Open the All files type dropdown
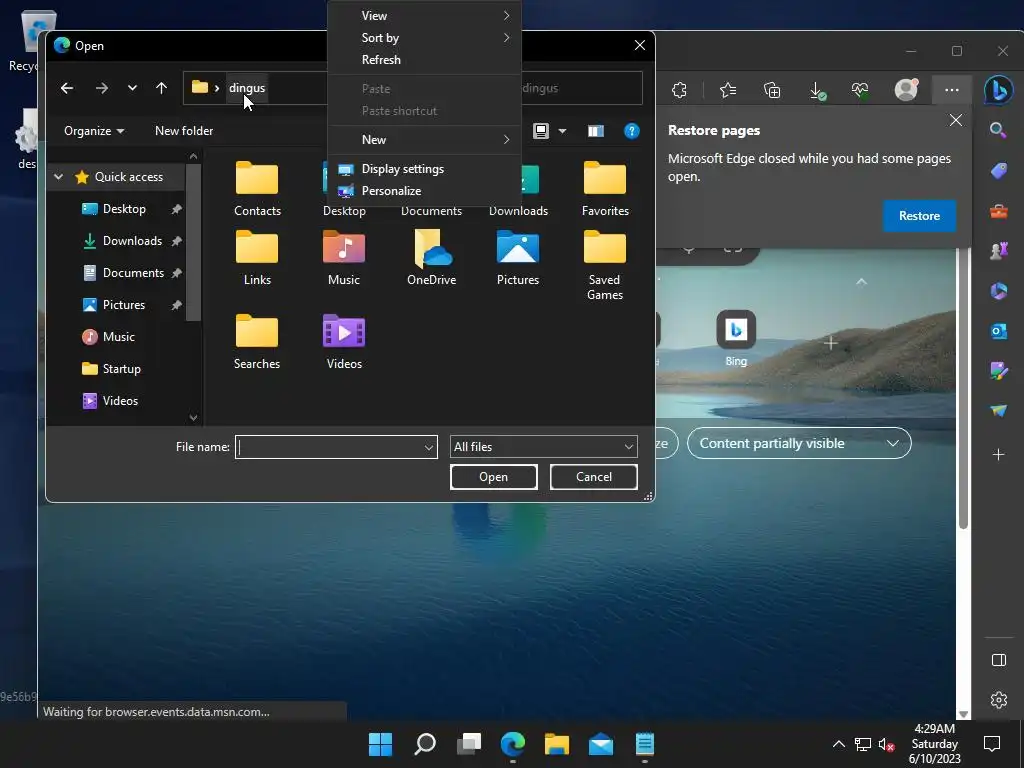This screenshot has width=1024, height=768. coord(543,447)
